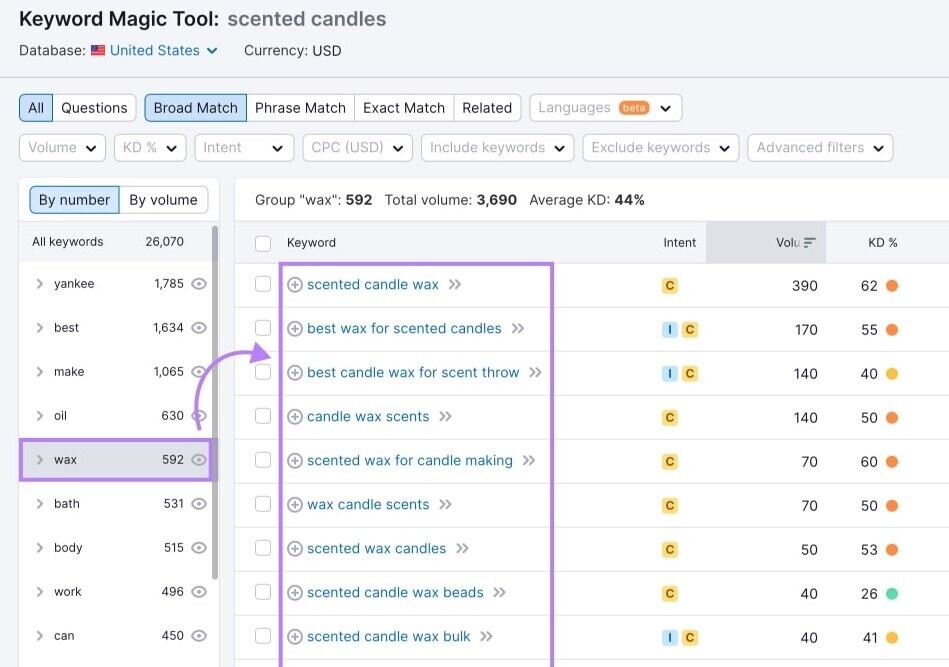Open the KD % filter dropdown

click(150, 148)
